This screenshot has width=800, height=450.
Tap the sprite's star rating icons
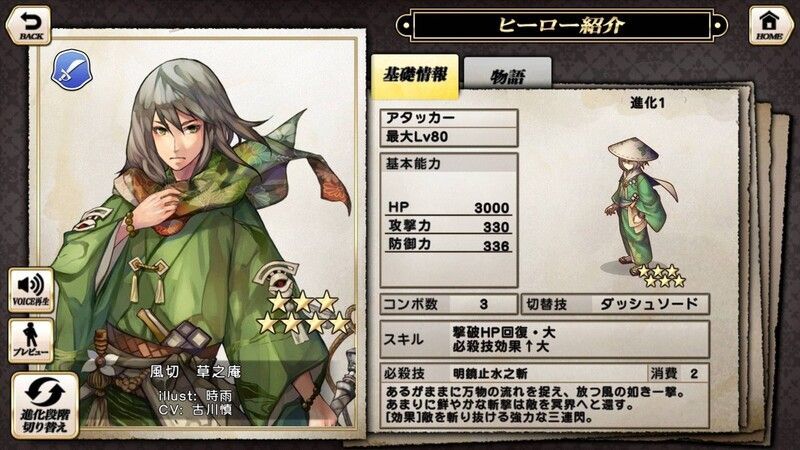(x=661, y=276)
